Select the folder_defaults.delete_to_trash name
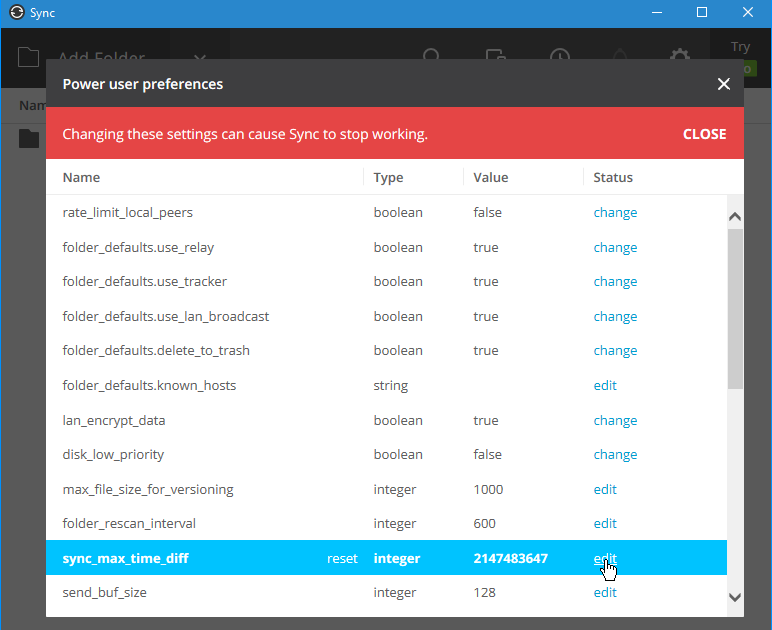This screenshot has height=630, width=772. (156, 350)
